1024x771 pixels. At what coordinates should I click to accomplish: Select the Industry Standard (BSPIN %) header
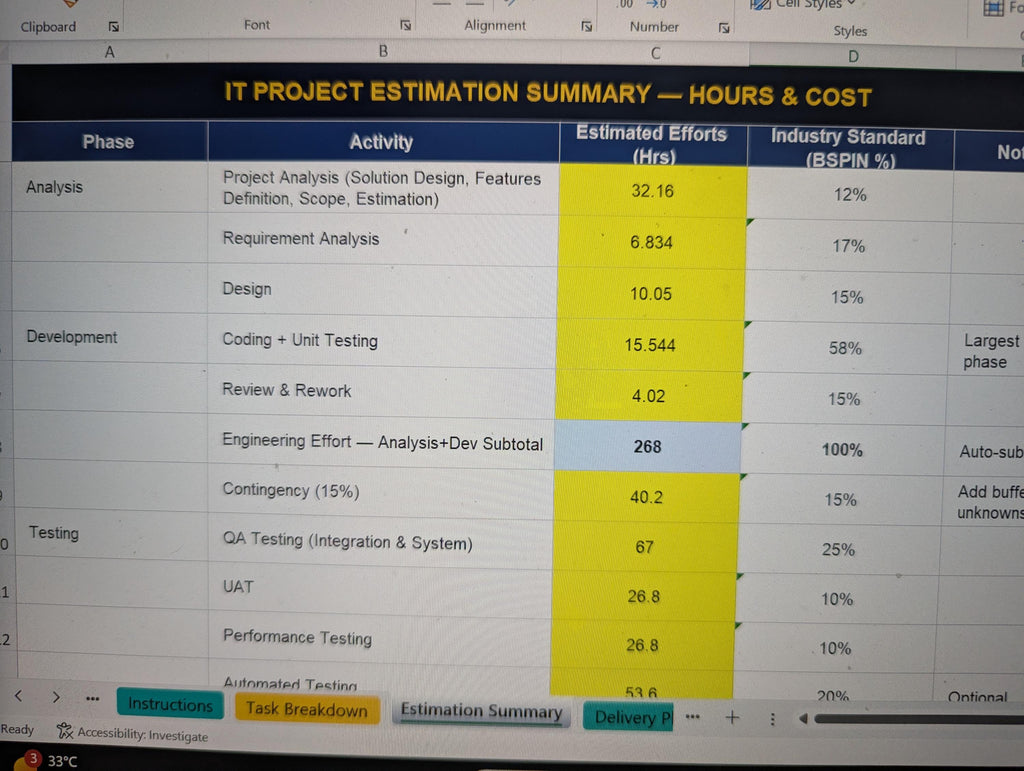coord(849,148)
